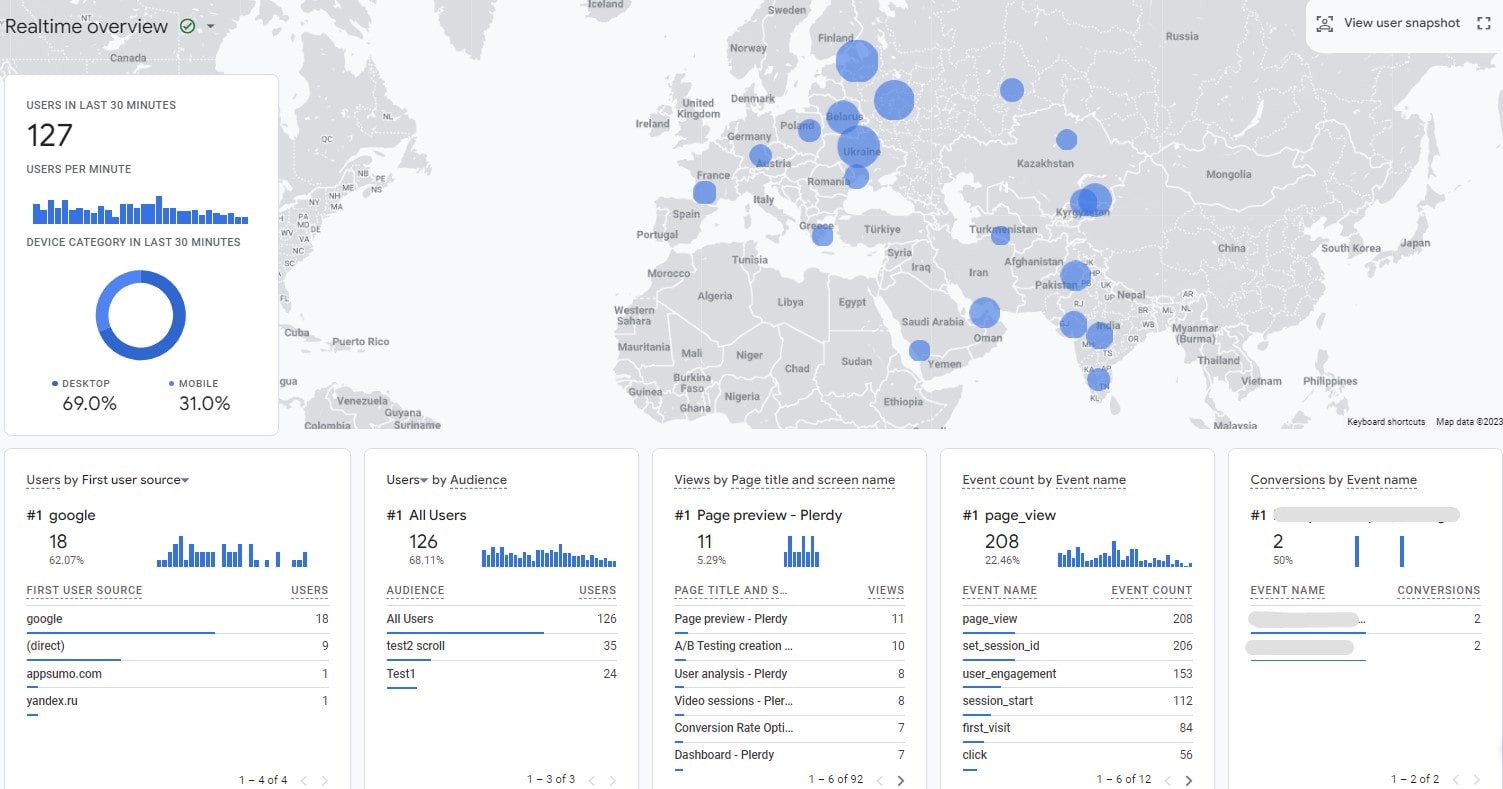
Task: Open Keyboard shortcuts on the map
Action: click(1385, 422)
